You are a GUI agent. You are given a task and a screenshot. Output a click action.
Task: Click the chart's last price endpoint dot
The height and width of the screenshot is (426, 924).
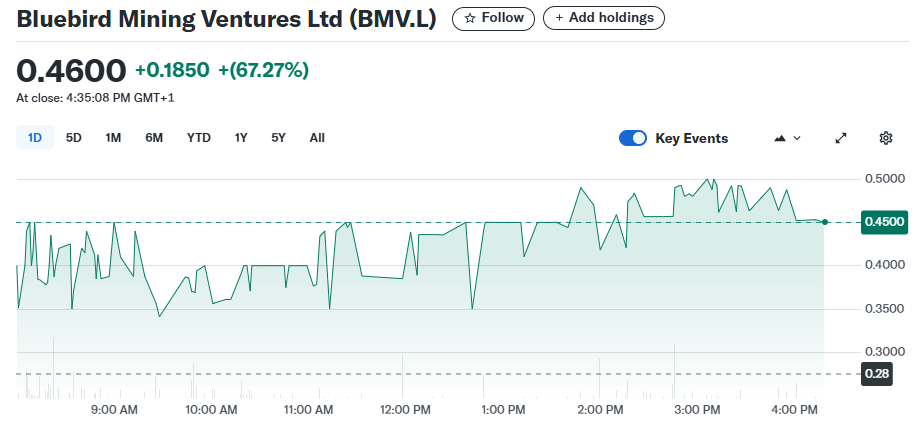tap(824, 222)
